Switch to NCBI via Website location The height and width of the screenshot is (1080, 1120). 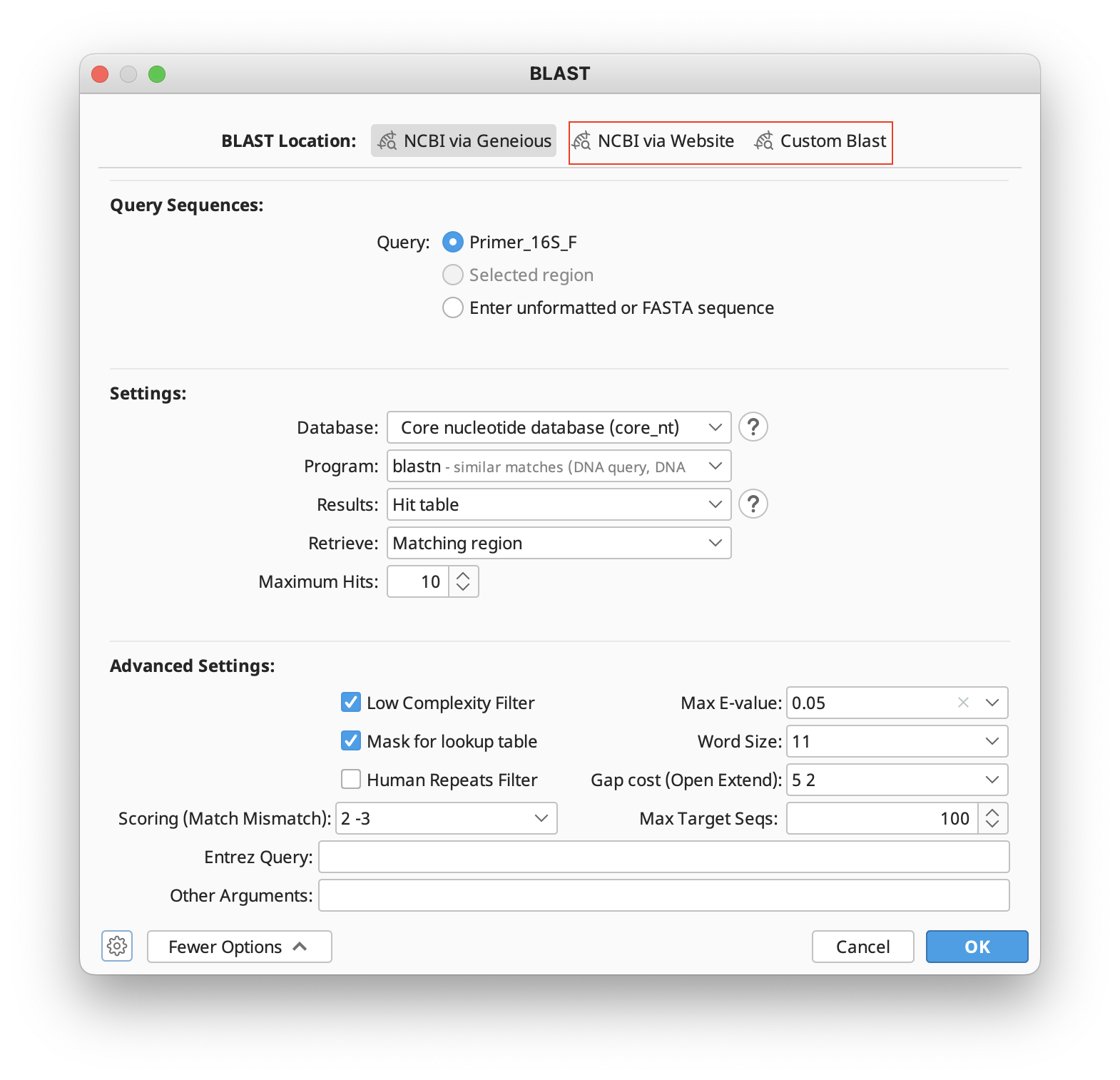pyautogui.click(x=653, y=141)
